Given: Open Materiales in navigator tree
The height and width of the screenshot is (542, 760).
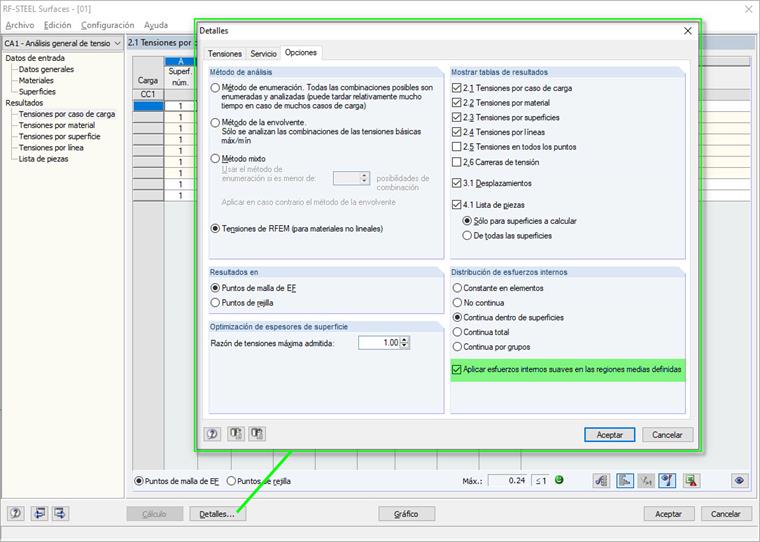Looking at the screenshot, I should tap(36, 80).
